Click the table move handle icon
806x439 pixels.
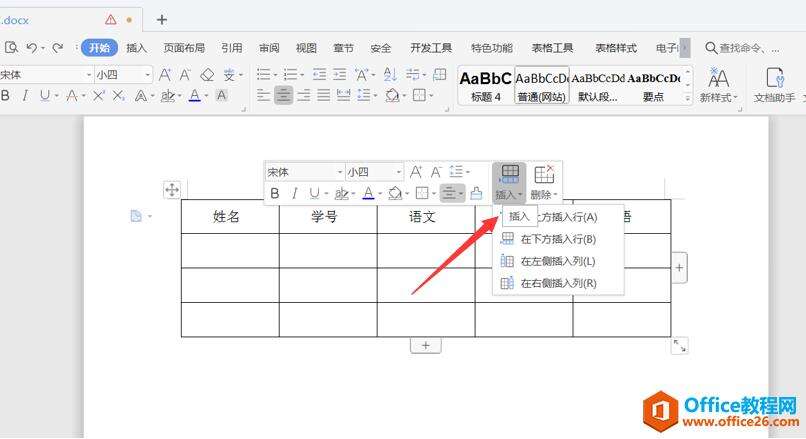pyautogui.click(x=172, y=190)
